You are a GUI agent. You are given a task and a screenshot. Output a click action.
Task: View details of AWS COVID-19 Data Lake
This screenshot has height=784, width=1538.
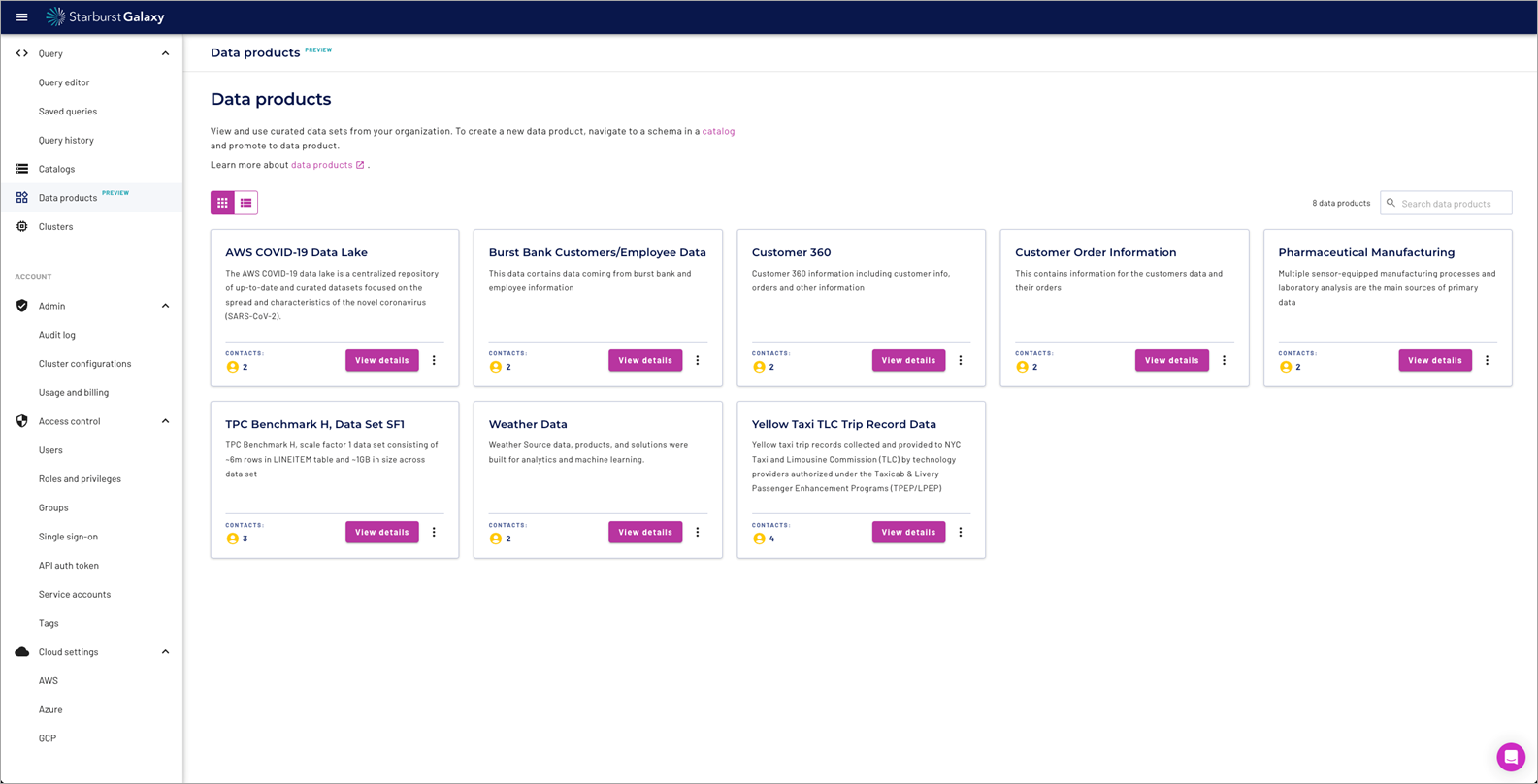tap(382, 360)
